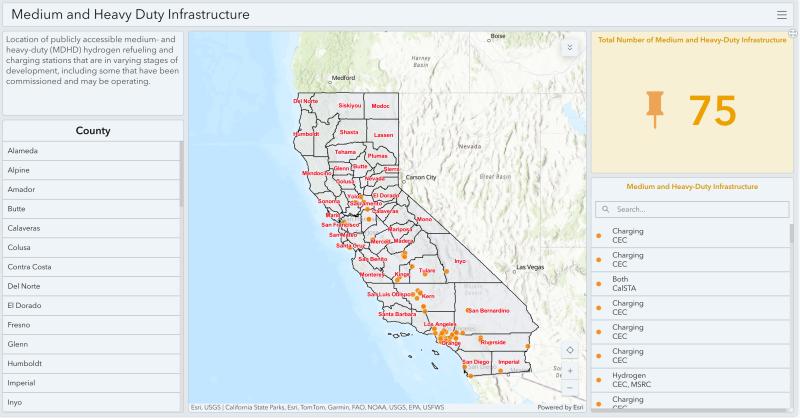Click the search magnifier icon
Screen dimensions: 800x418
click(x=606, y=209)
